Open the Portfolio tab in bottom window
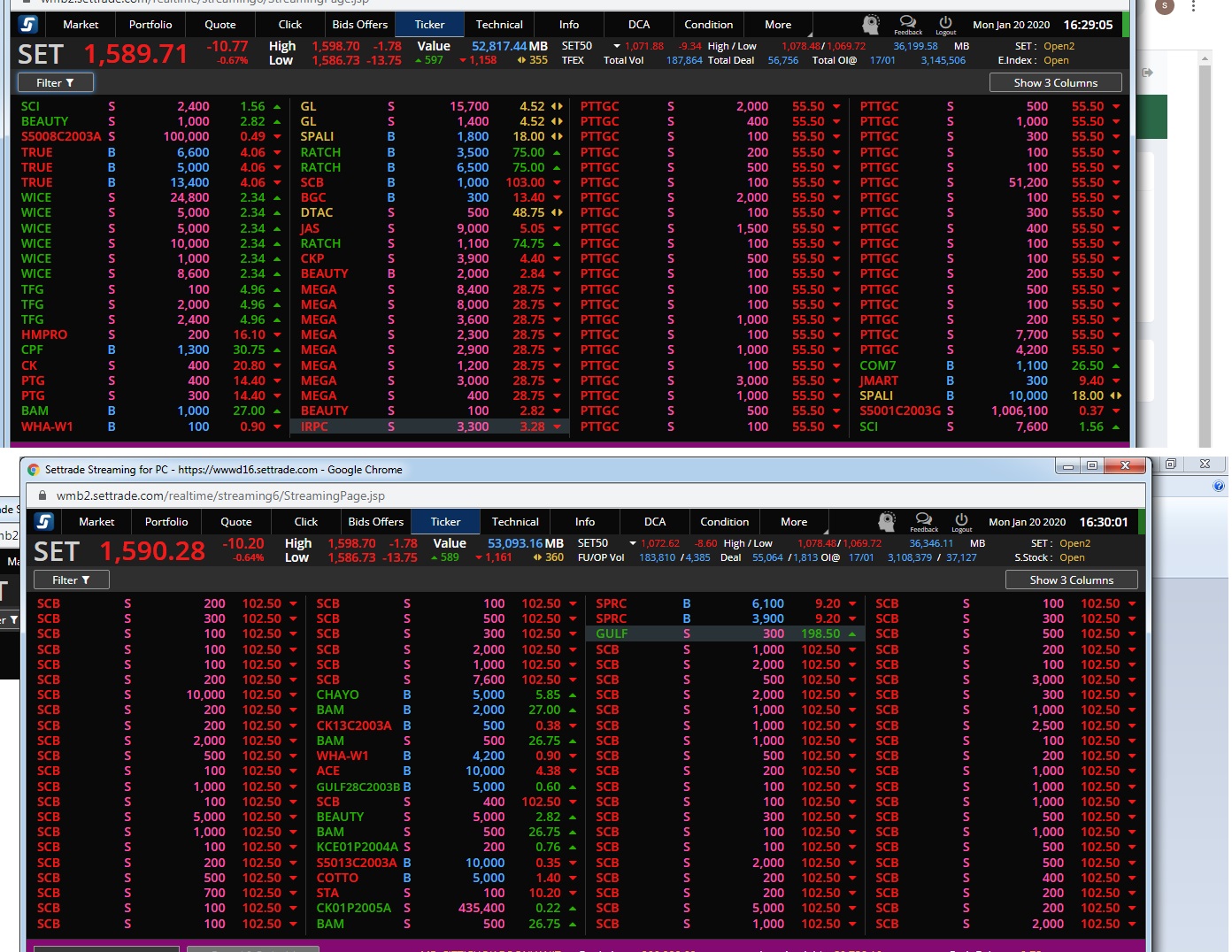Screen dimensions: 1232x952 tap(166, 522)
